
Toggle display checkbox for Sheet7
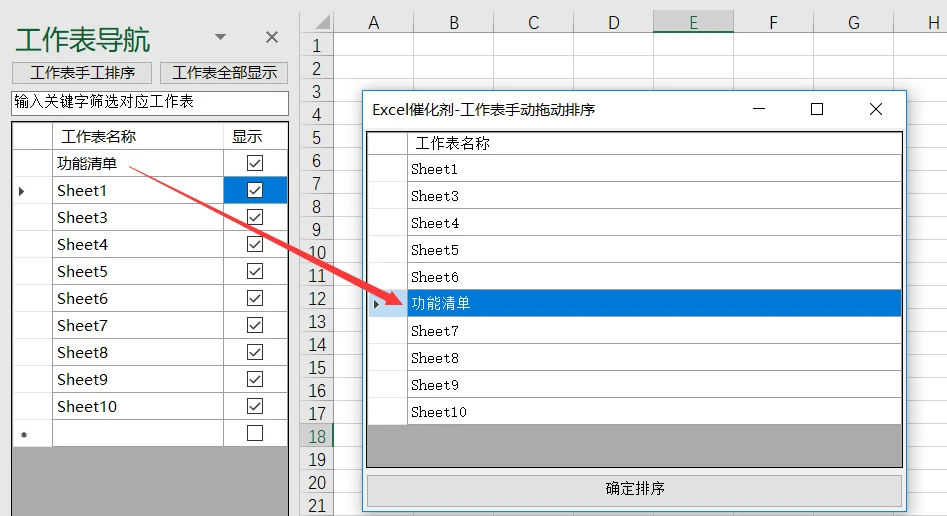(255, 325)
